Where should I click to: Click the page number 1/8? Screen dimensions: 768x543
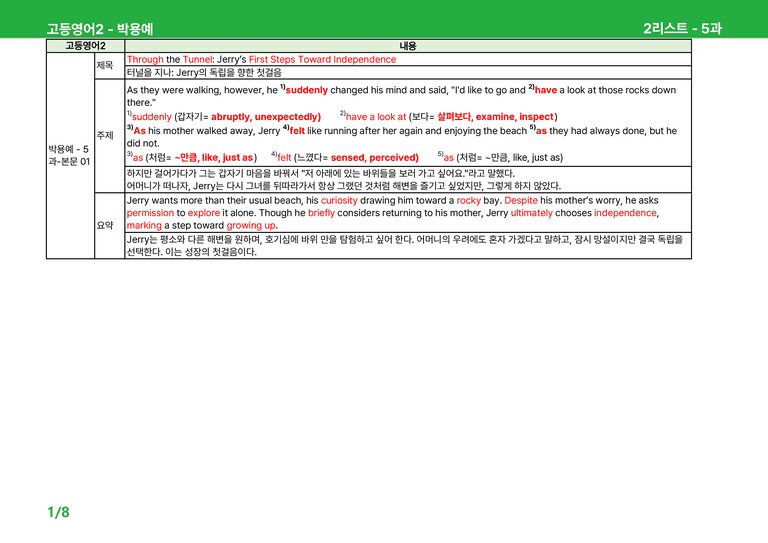click(x=58, y=512)
